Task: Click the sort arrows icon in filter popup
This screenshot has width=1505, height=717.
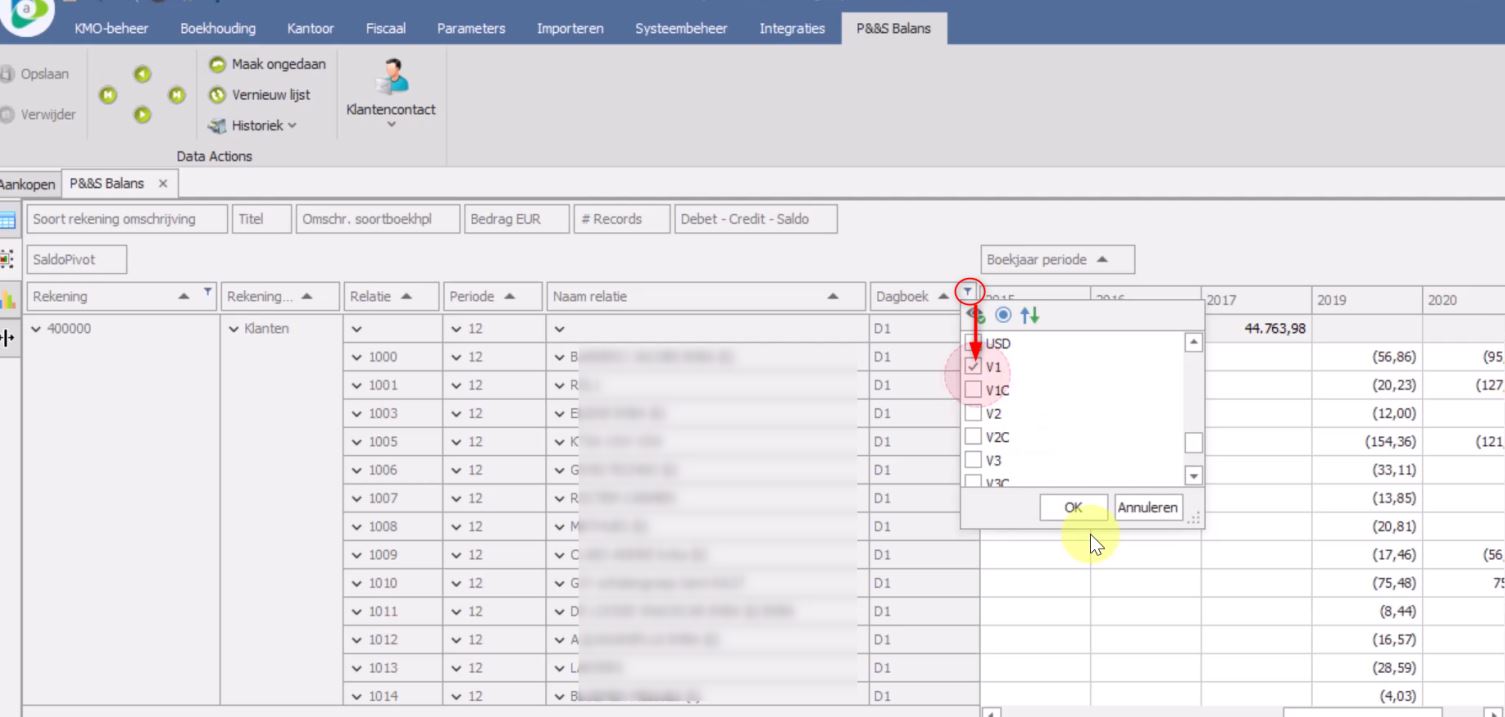Action: (x=1031, y=316)
